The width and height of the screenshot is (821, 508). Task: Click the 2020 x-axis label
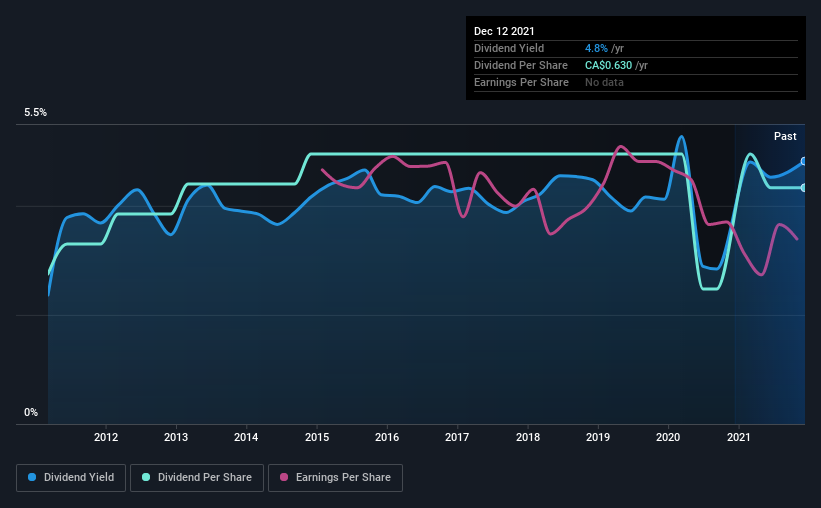(x=668, y=437)
